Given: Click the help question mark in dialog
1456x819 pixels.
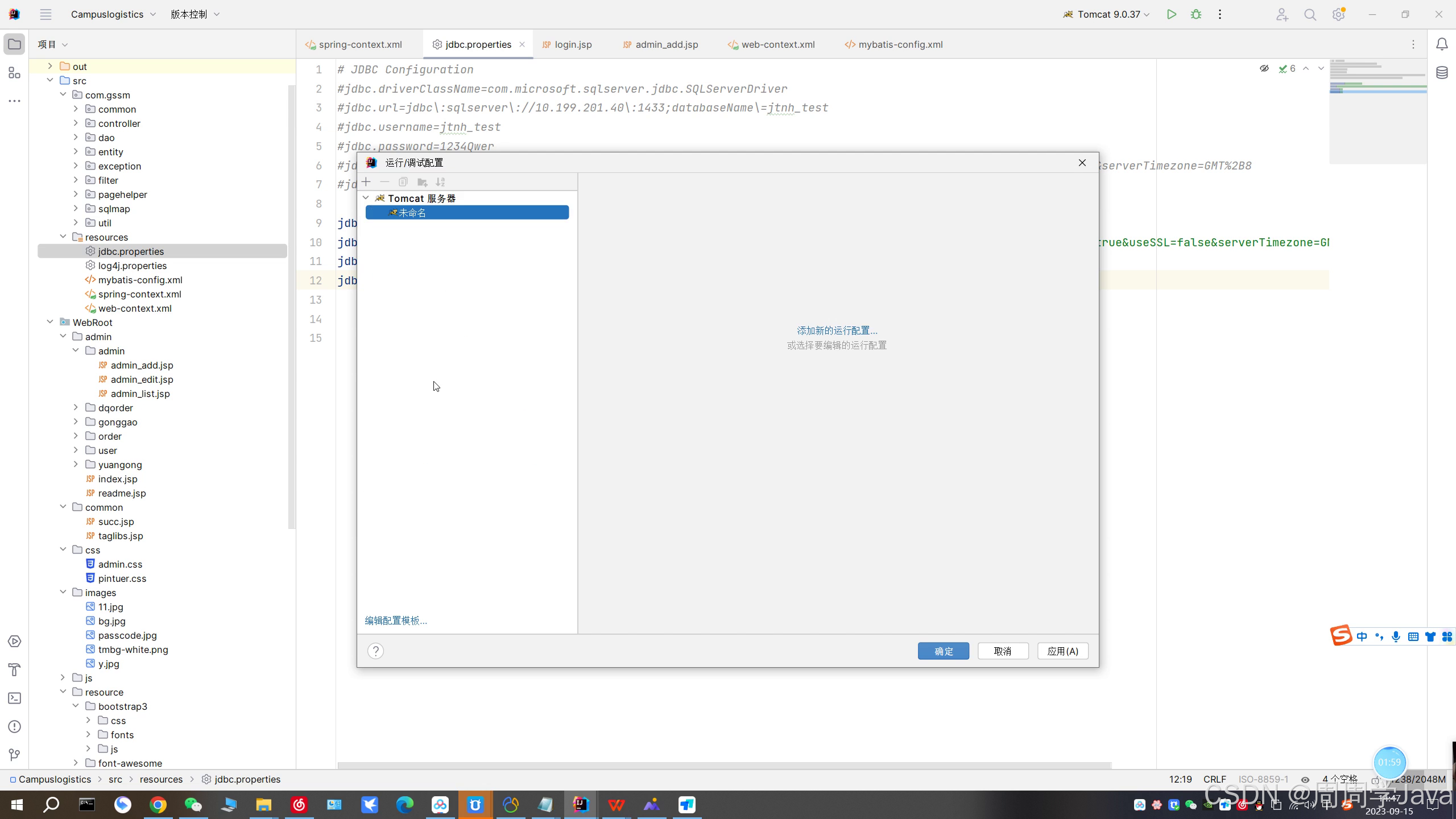Looking at the screenshot, I should 375,651.
